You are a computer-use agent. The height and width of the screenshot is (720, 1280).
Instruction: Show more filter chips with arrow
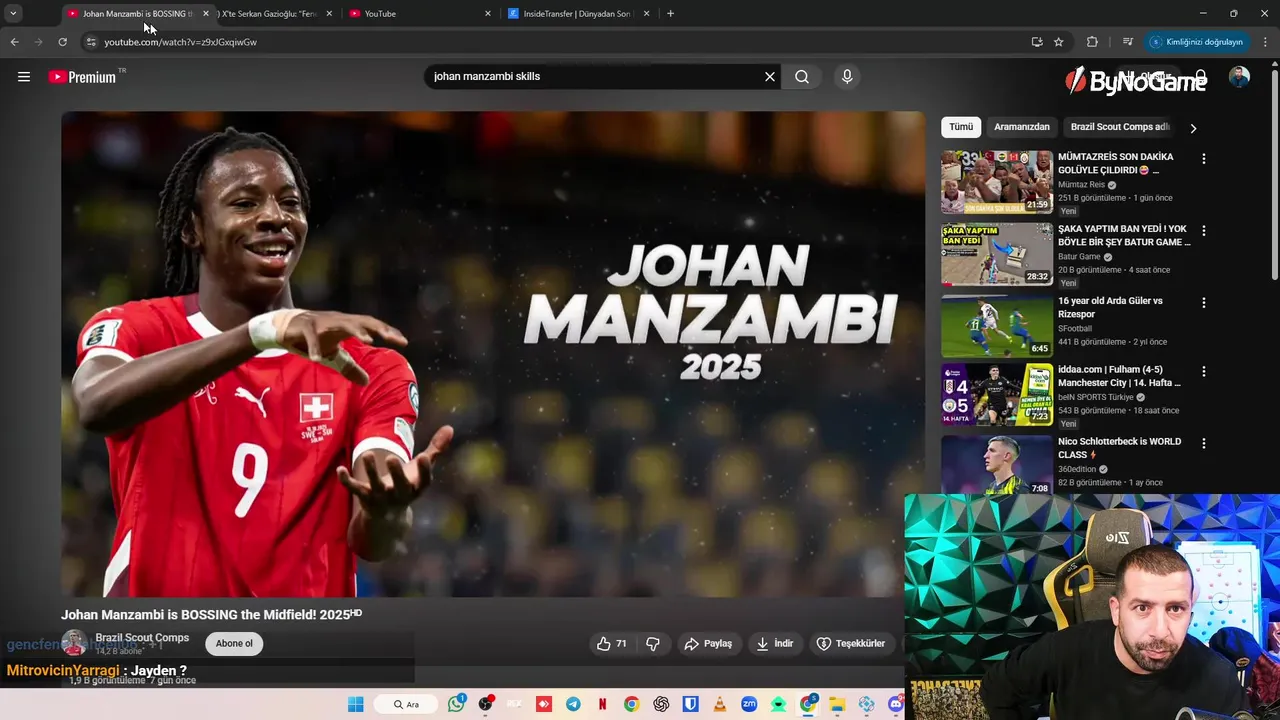click(1193, 128)
